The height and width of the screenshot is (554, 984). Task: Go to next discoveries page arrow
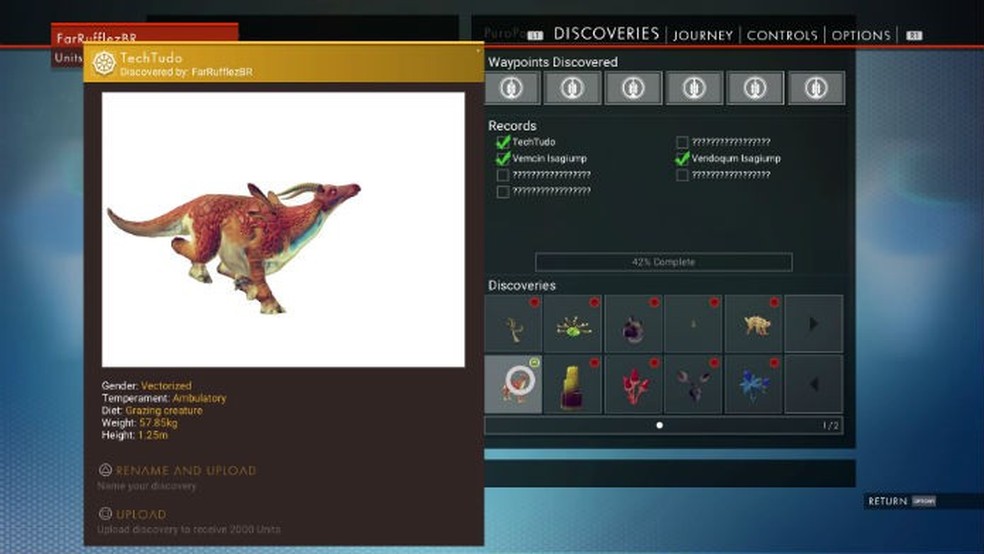pyautogui.click(x=814, y=324)
